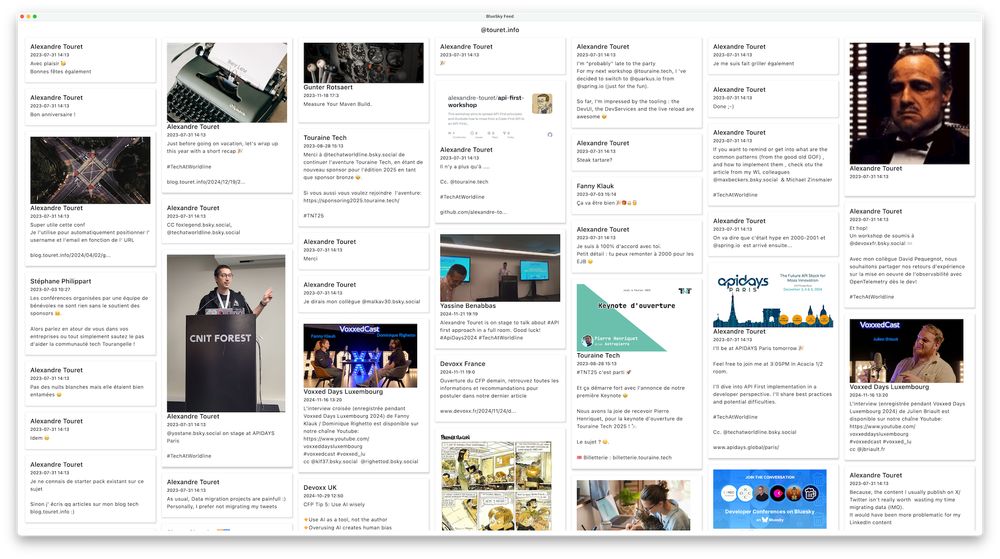
Task: Select the Gunter Rotsaert author name
Action: (x=328, y=87)
